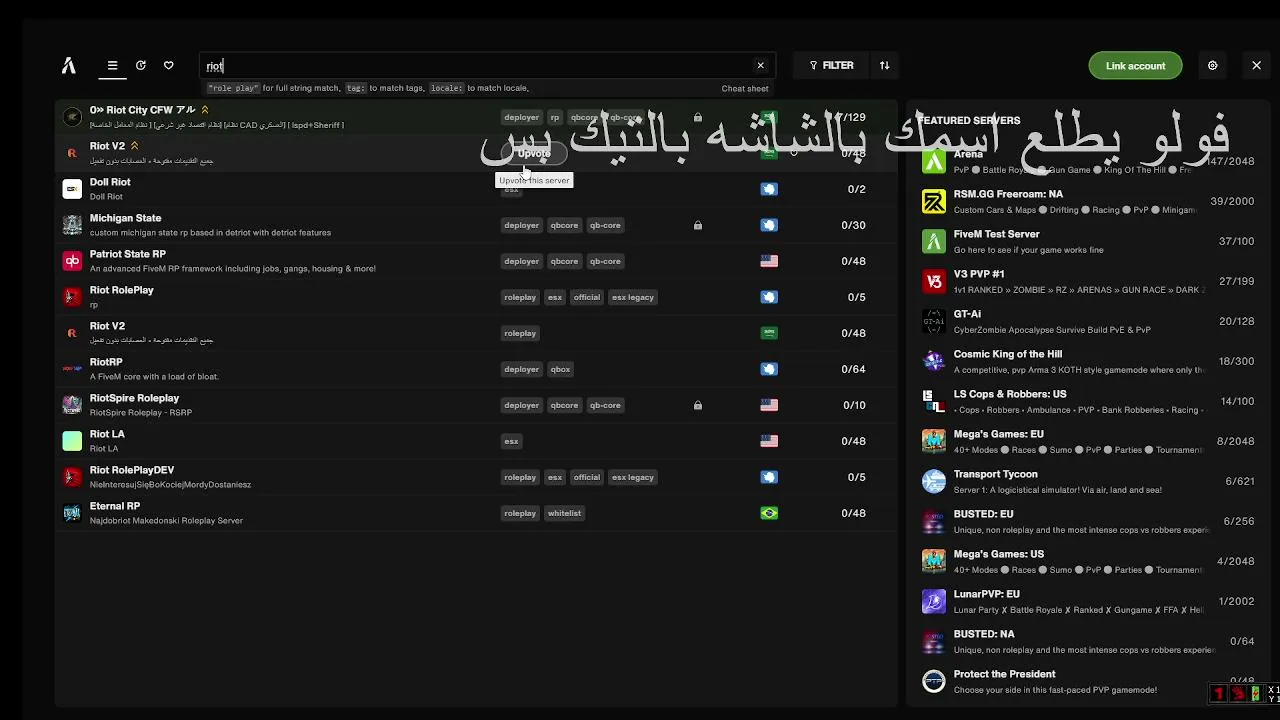Open FiveM Test Server featured entry
Screen dimensions: 1280x720
1087,242
